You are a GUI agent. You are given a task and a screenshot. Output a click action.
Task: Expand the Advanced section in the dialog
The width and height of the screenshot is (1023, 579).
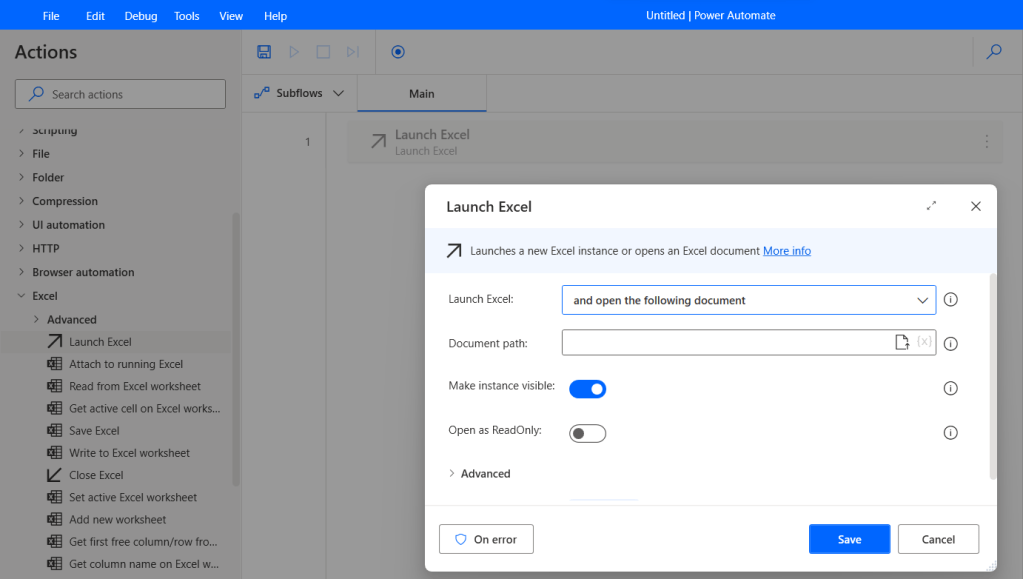pyautogui.click(x=485, y=474)
